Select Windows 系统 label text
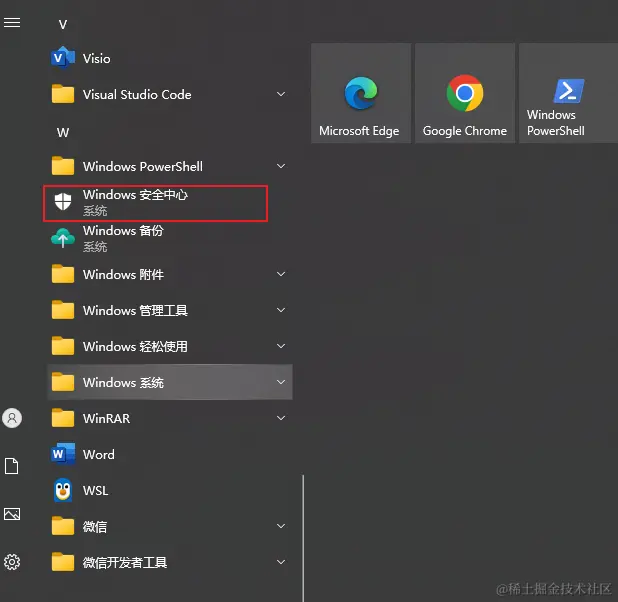Image resolution: width=618 pixels, height=602 pixels. click(123, 382)
